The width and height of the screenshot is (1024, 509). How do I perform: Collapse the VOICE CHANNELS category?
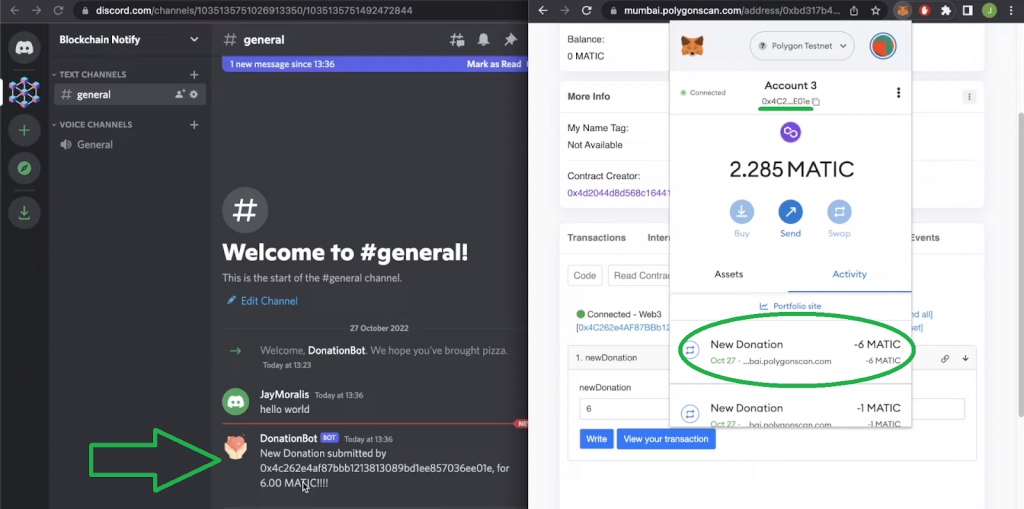click(95, 125)
